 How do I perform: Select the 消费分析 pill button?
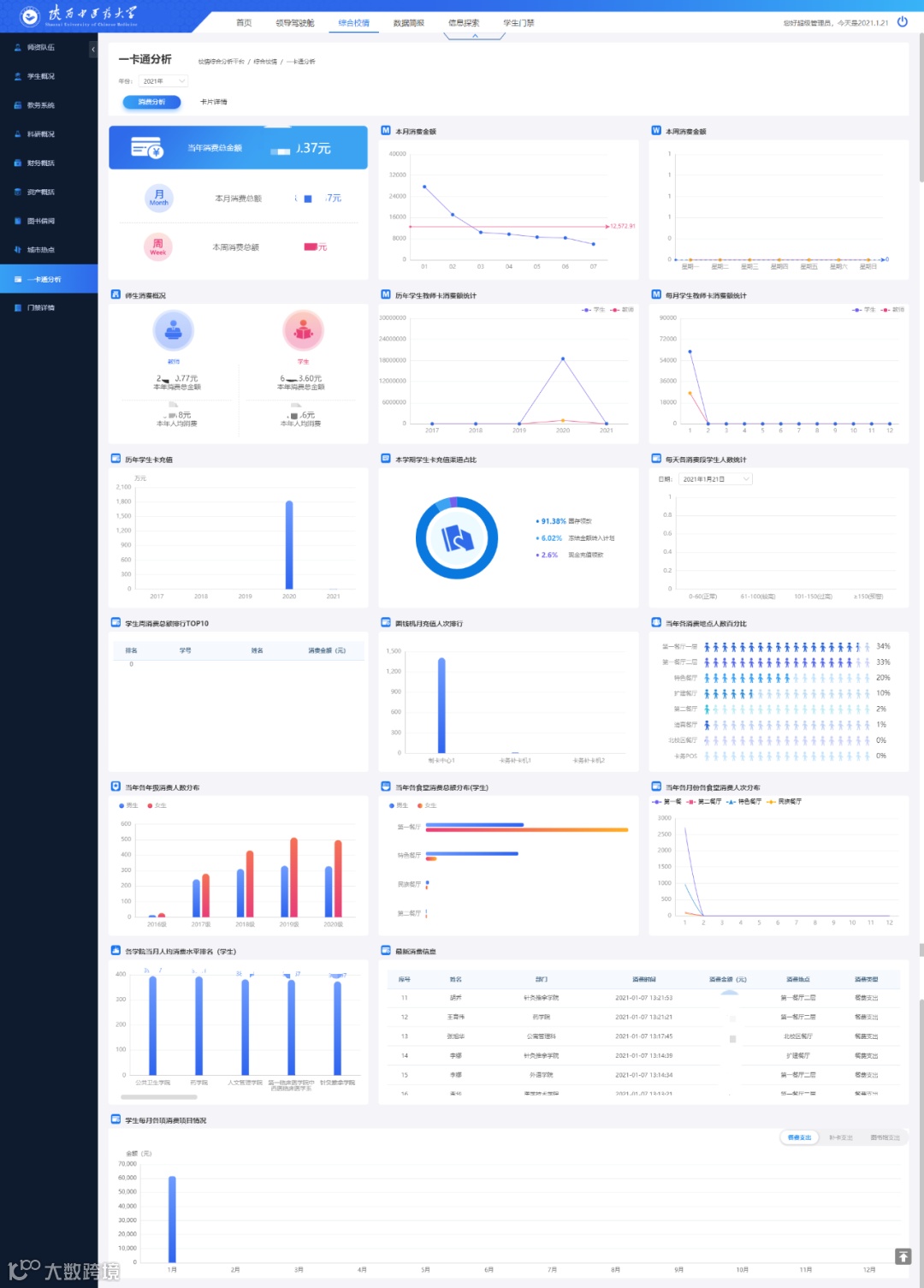(152, 102)
